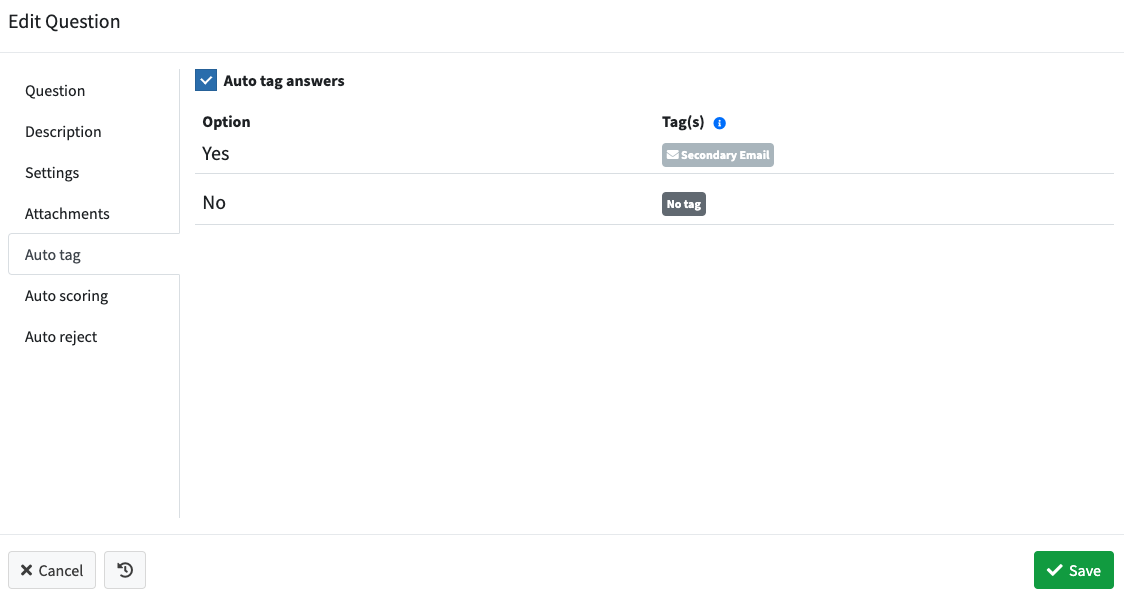Uncheck the Auto tag answers checkbox
The image size is (1124, 596).
pos(206,80)
